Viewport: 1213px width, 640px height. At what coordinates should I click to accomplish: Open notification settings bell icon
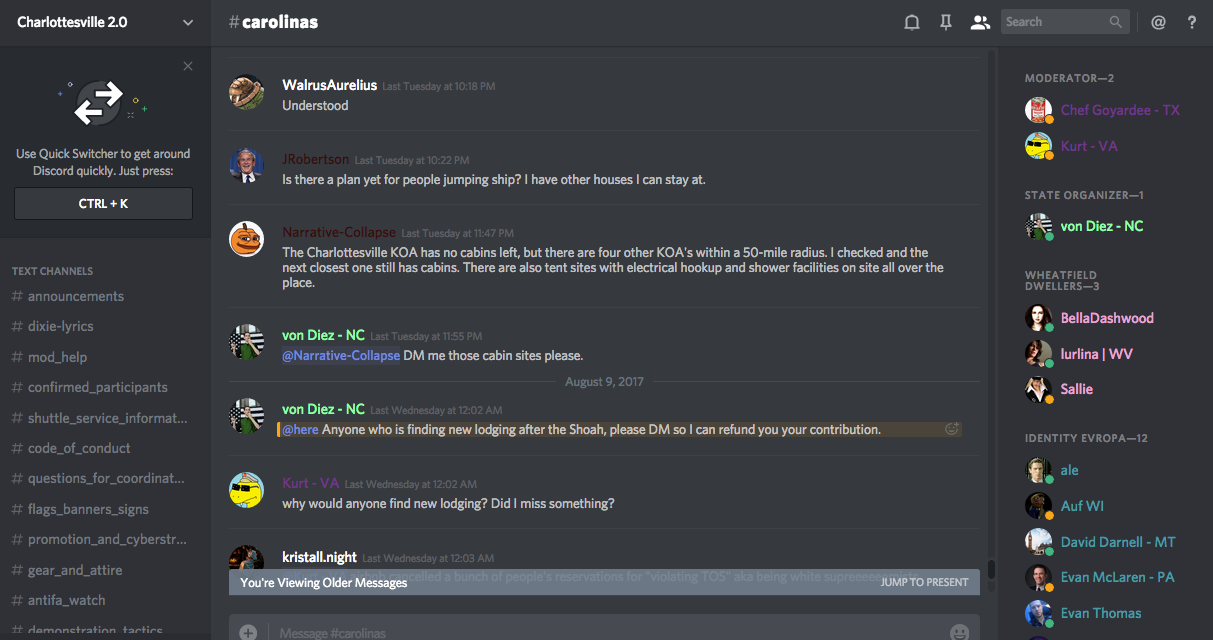[912, 22]
